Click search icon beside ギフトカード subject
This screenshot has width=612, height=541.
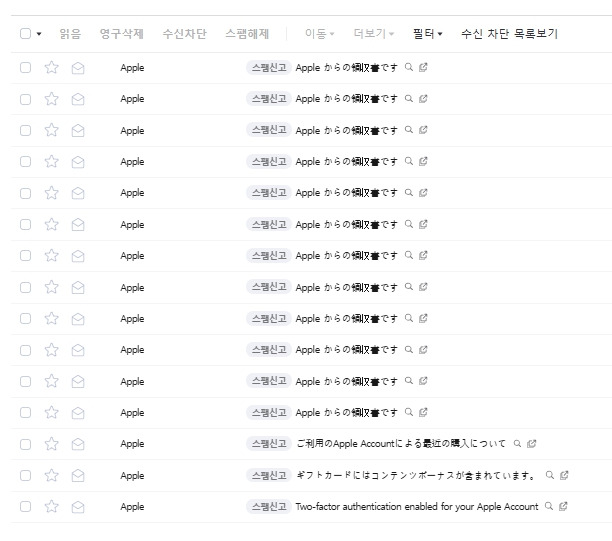550,475
